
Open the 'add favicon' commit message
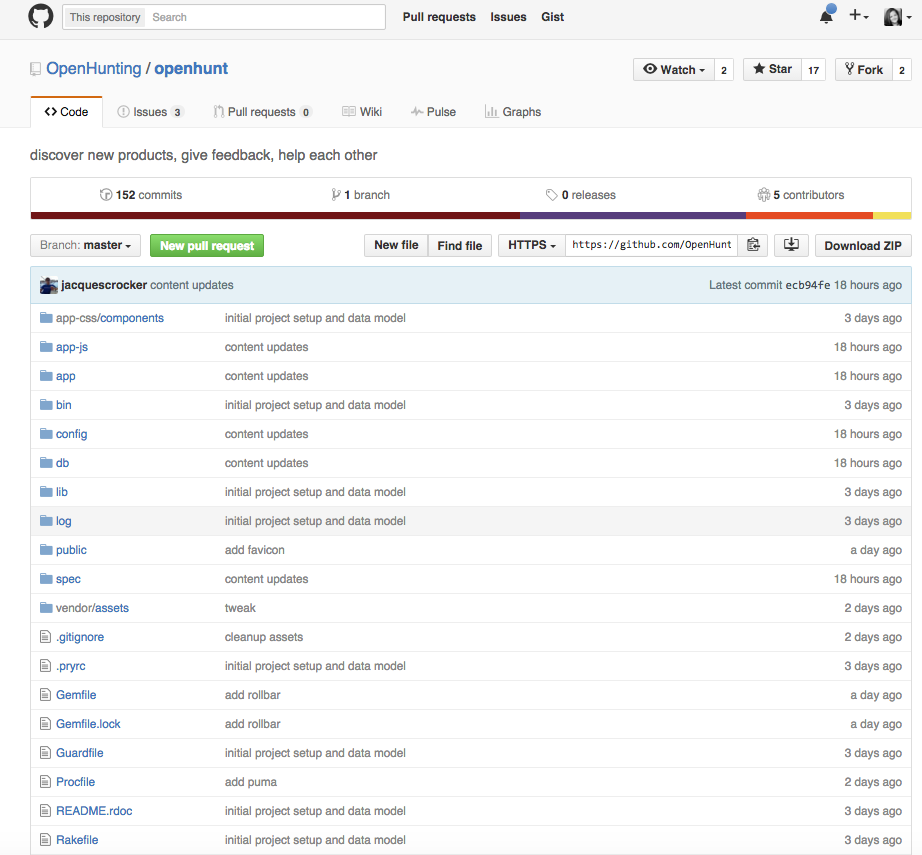[x=255, y=550]
